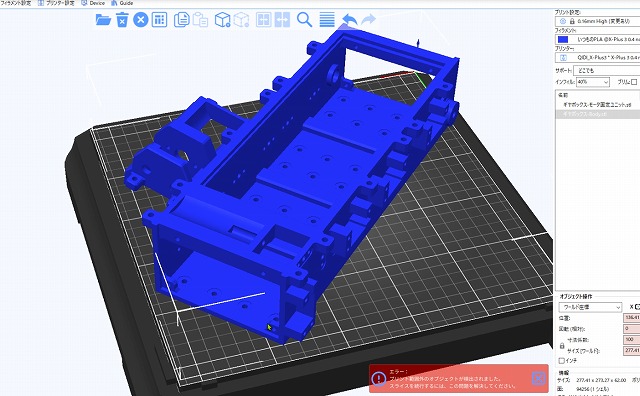
Task: Delete selected object with trash icon
Action: [122, 20]
